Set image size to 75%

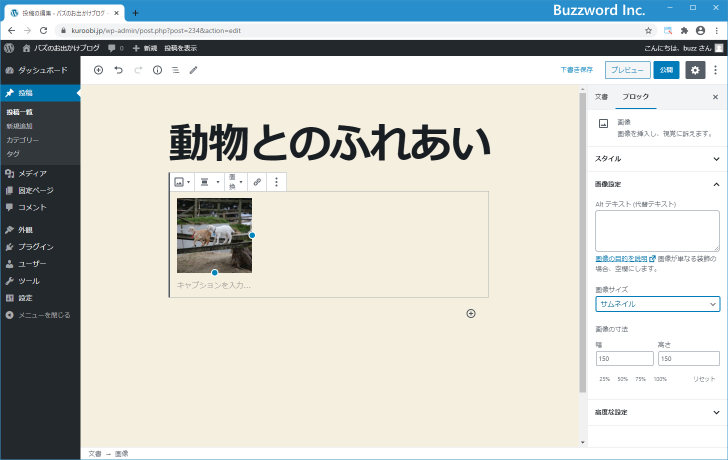(641, 379)
